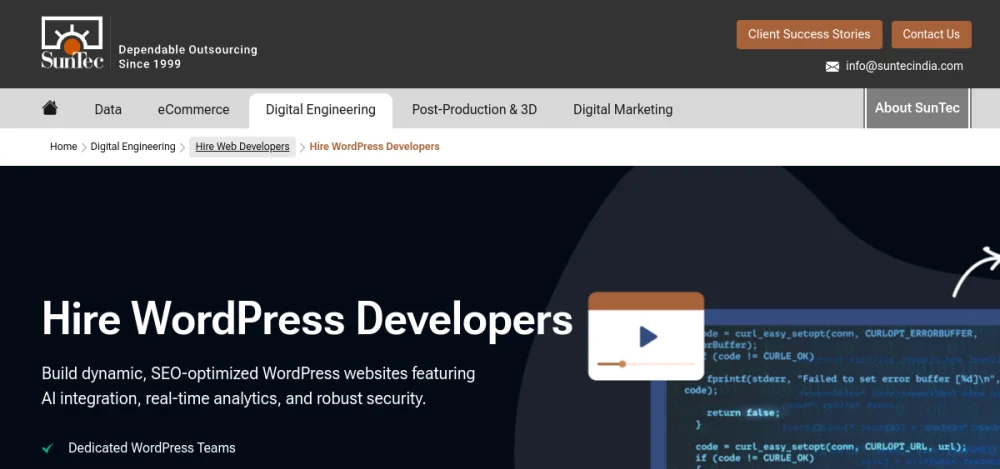Open the Post-Production & 3D menu

(x=474, y=109)
